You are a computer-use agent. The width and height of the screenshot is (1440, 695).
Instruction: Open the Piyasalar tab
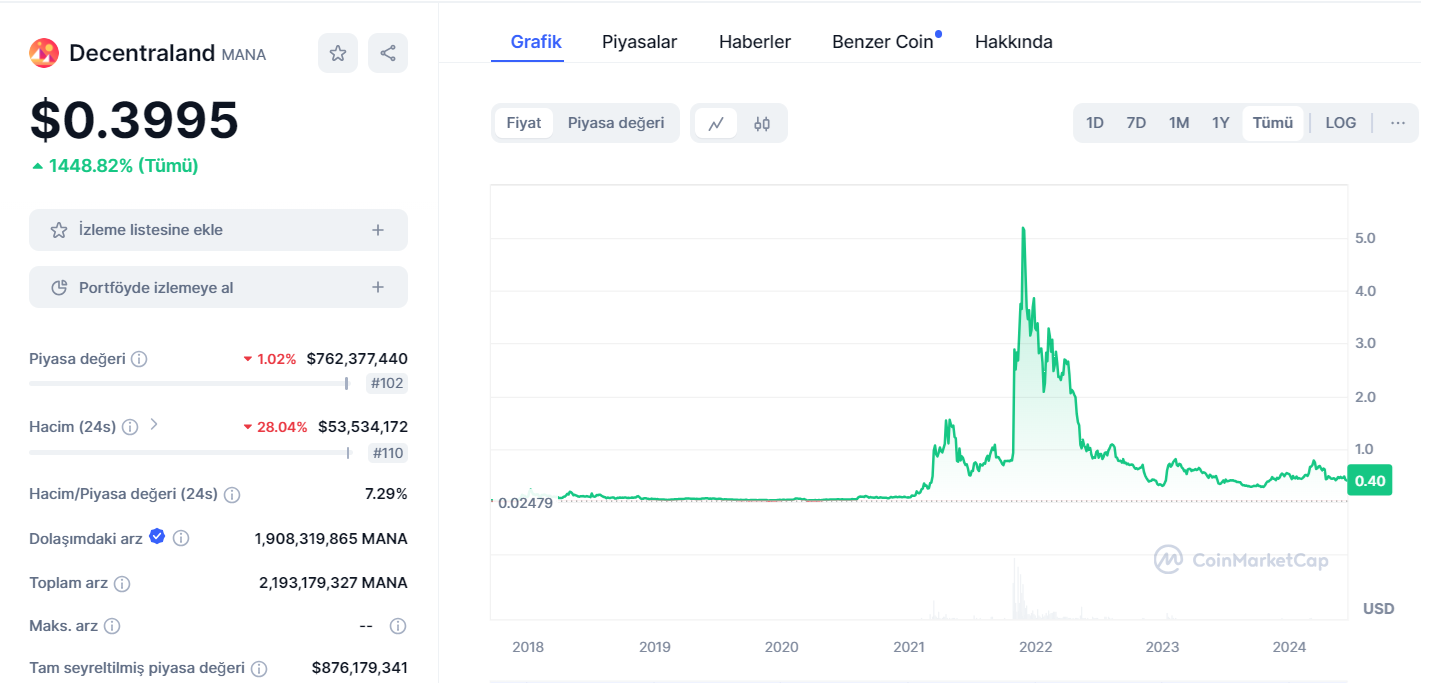(639, 42)
